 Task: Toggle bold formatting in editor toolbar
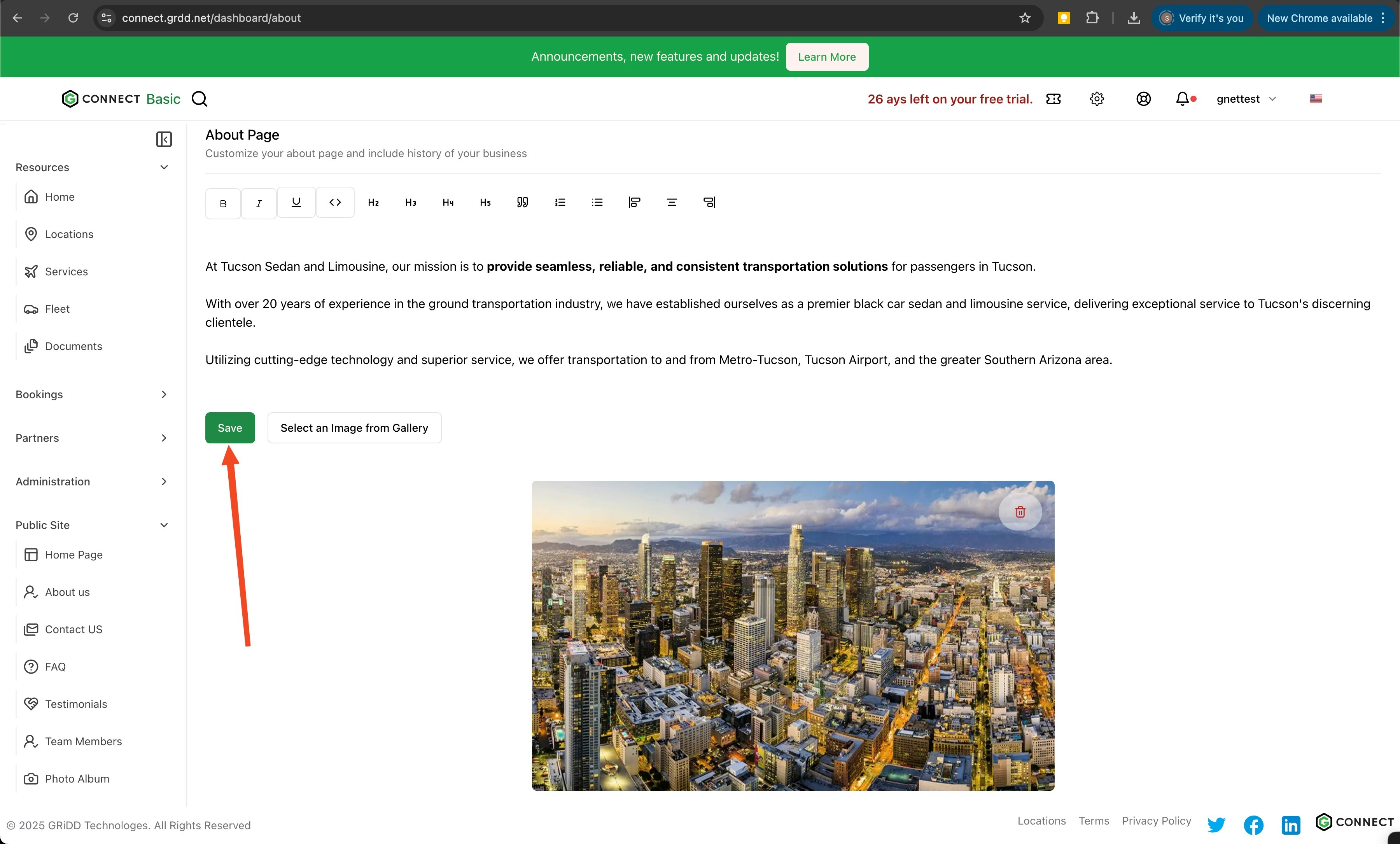coord(223,203)
